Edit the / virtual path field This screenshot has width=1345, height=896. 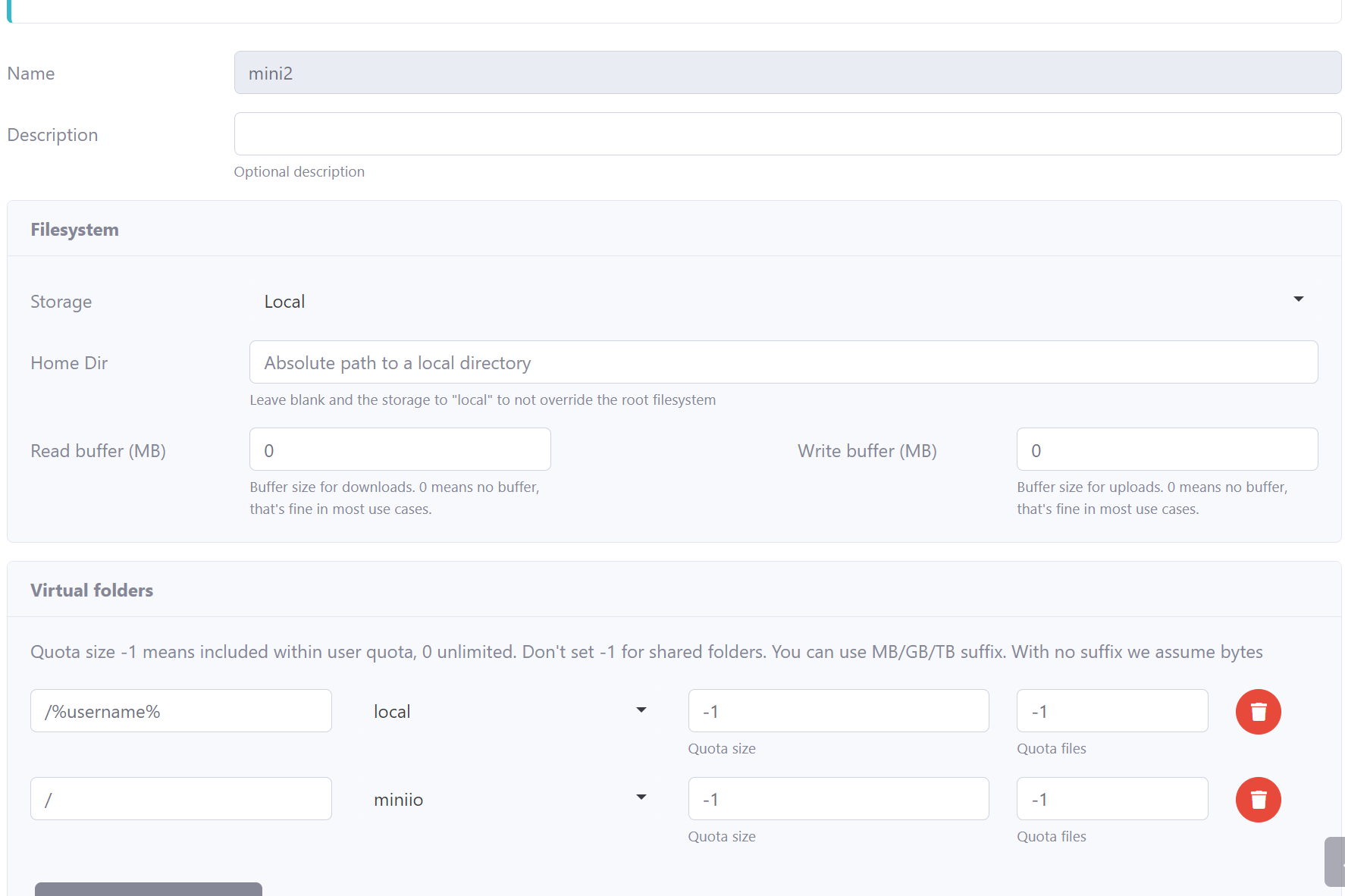pyautogui.click(x=181, y=799)
